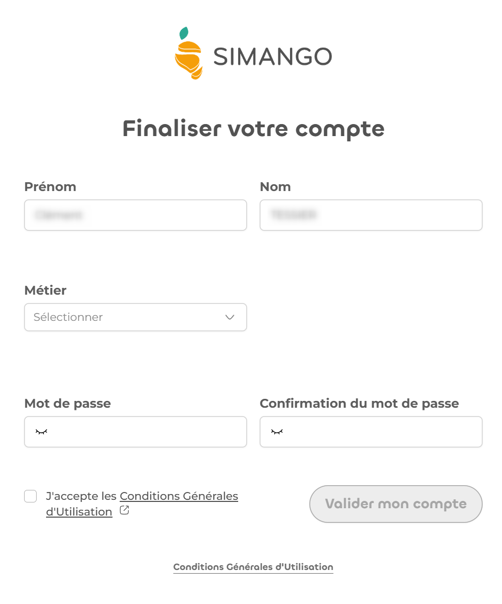
Task: Click the Prénom field label
Action: click(x=50, y=187)
